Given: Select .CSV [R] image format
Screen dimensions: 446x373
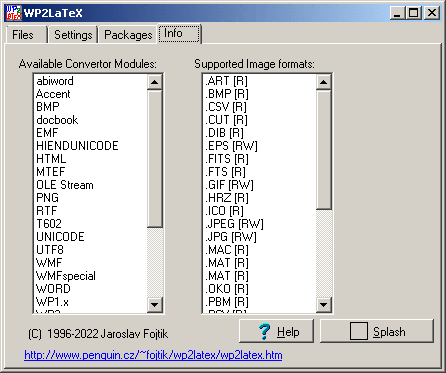Looking at the screenshot, I should point(259,107).
